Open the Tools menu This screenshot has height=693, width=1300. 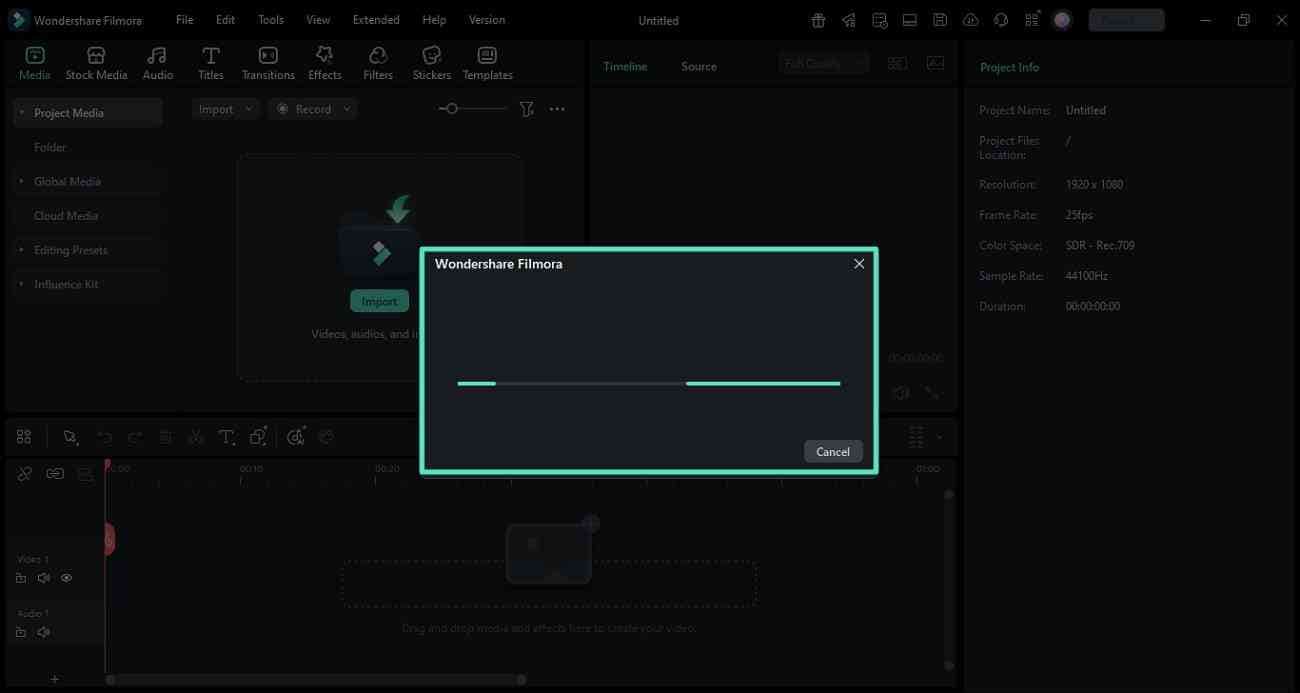click(271, 20)
